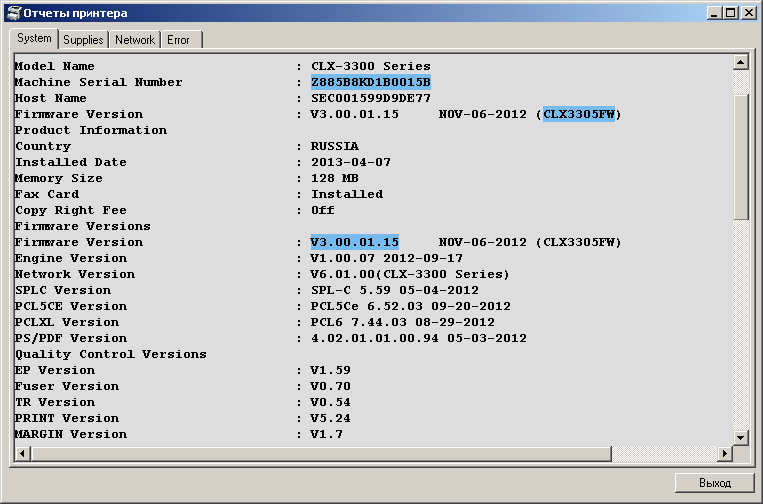763x504 pixels.
Task: Click the vertical scrollbar up arrow
Action: (x=741, y=62)
